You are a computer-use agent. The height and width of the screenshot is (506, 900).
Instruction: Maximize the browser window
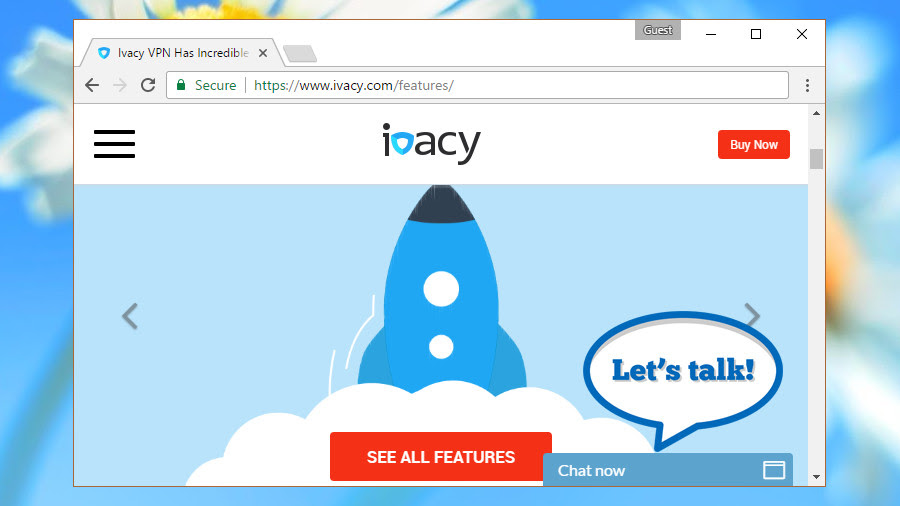(x=756, y=34)
